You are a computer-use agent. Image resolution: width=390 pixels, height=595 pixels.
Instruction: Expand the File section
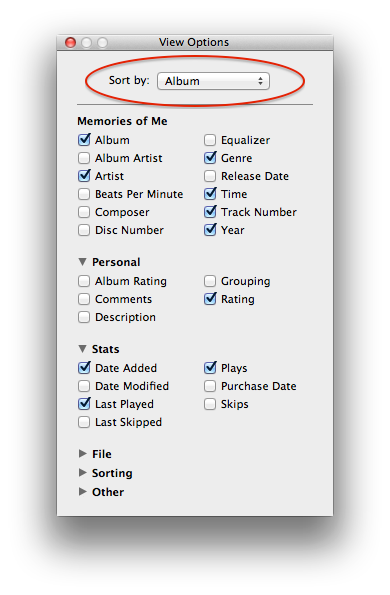tap(82, 453)
